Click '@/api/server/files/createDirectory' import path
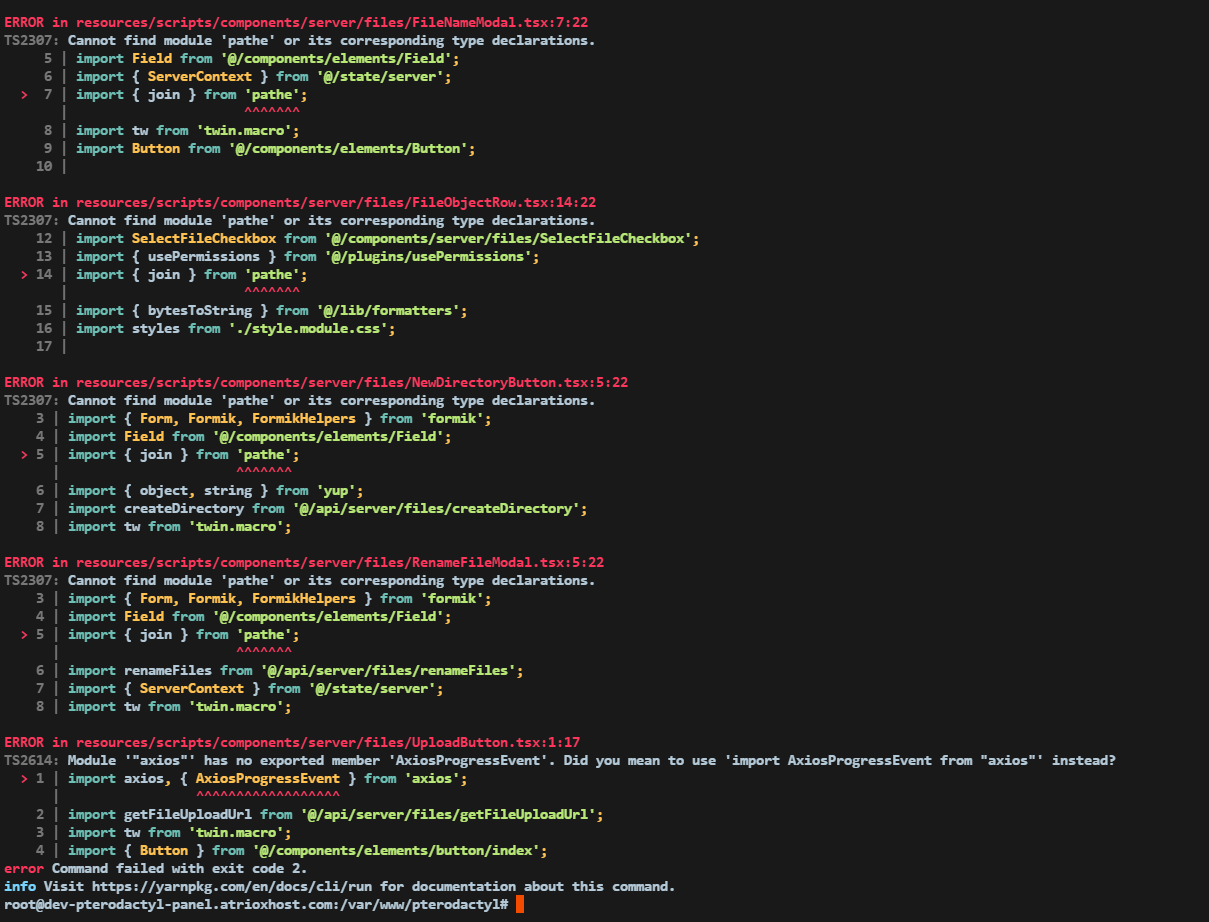Image resolution: width=1209 pixels, height=922 pixels. click(x=436, y=508)
